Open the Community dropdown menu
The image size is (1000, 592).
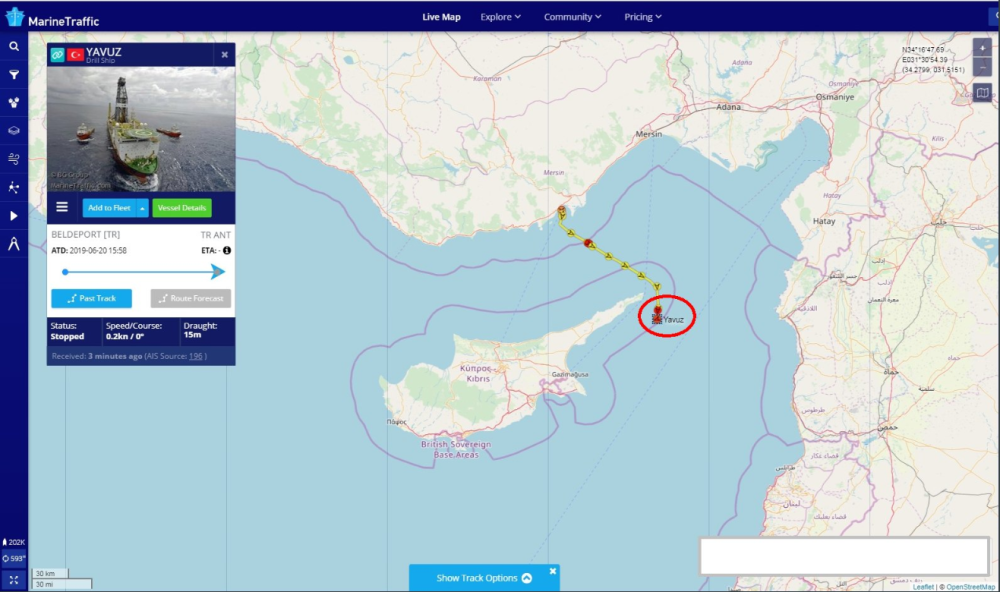572,17
